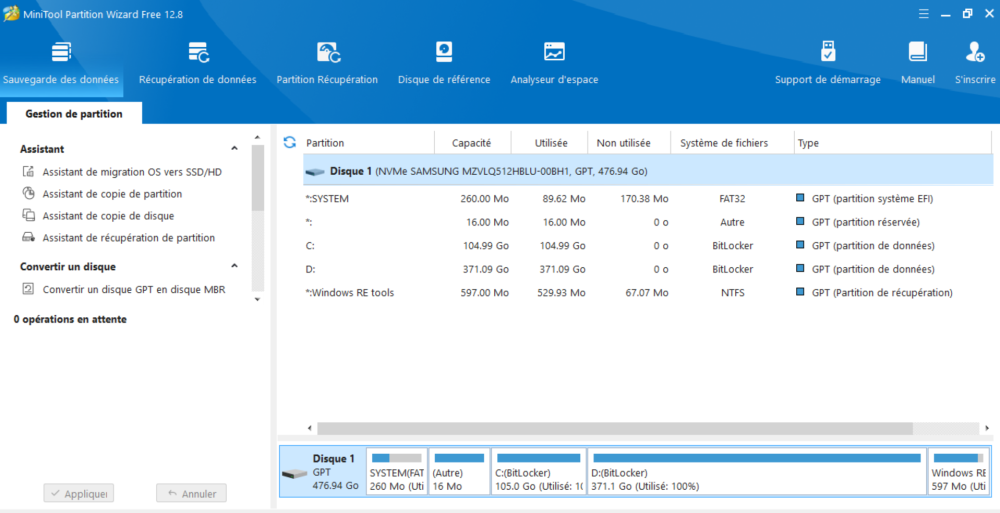Image resolution: width=1000 pixels, height=513 pixels.
Task: Launch Assistant de migration OS vers SSD/HD
Action: (x=132, y=172)
